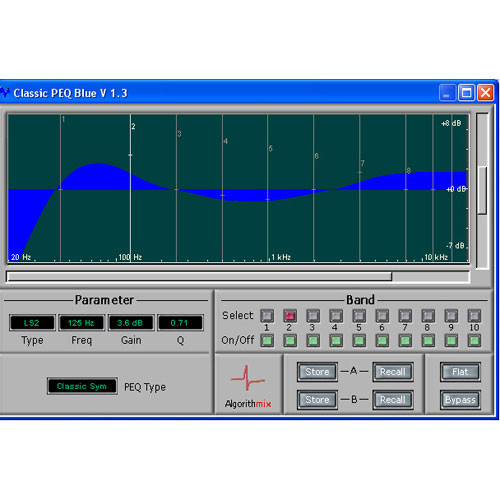The height and width of the screenshot is (500, 500).
Task: Toggle band 9 On/Off green switch
Action: point(451,341)
